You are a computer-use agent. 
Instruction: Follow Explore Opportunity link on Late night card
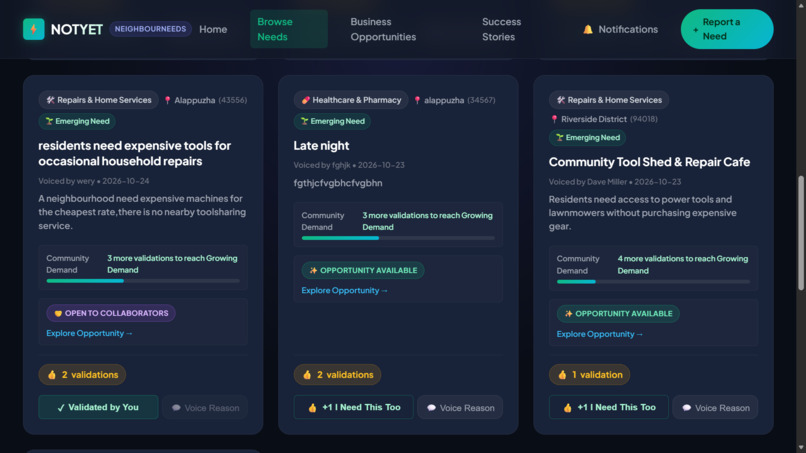tap(344, 291)
